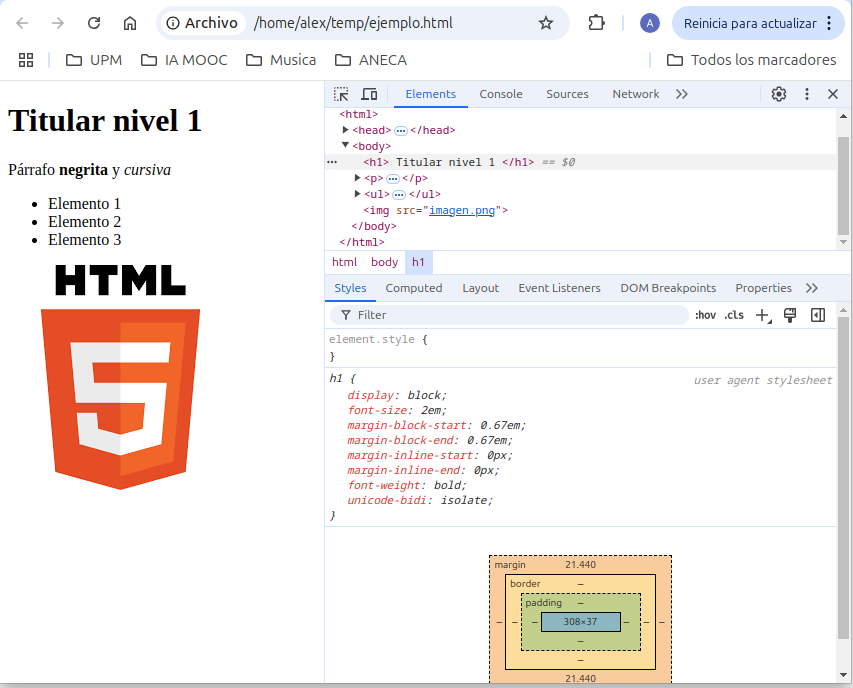
Task: Click the browser forward arrow
Action: click(x=58, y=23)
